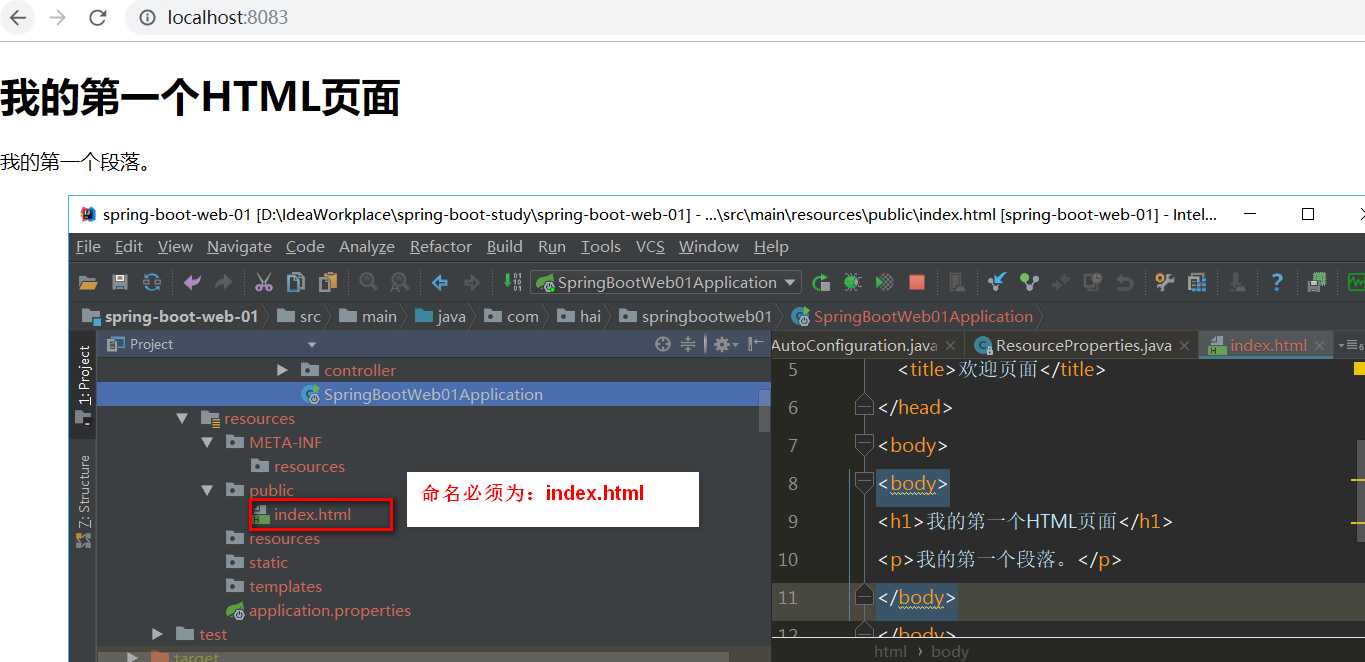Open Project panel gear settings
The width and height of the screenshot is (1365, 662).
tap(724, 344)
